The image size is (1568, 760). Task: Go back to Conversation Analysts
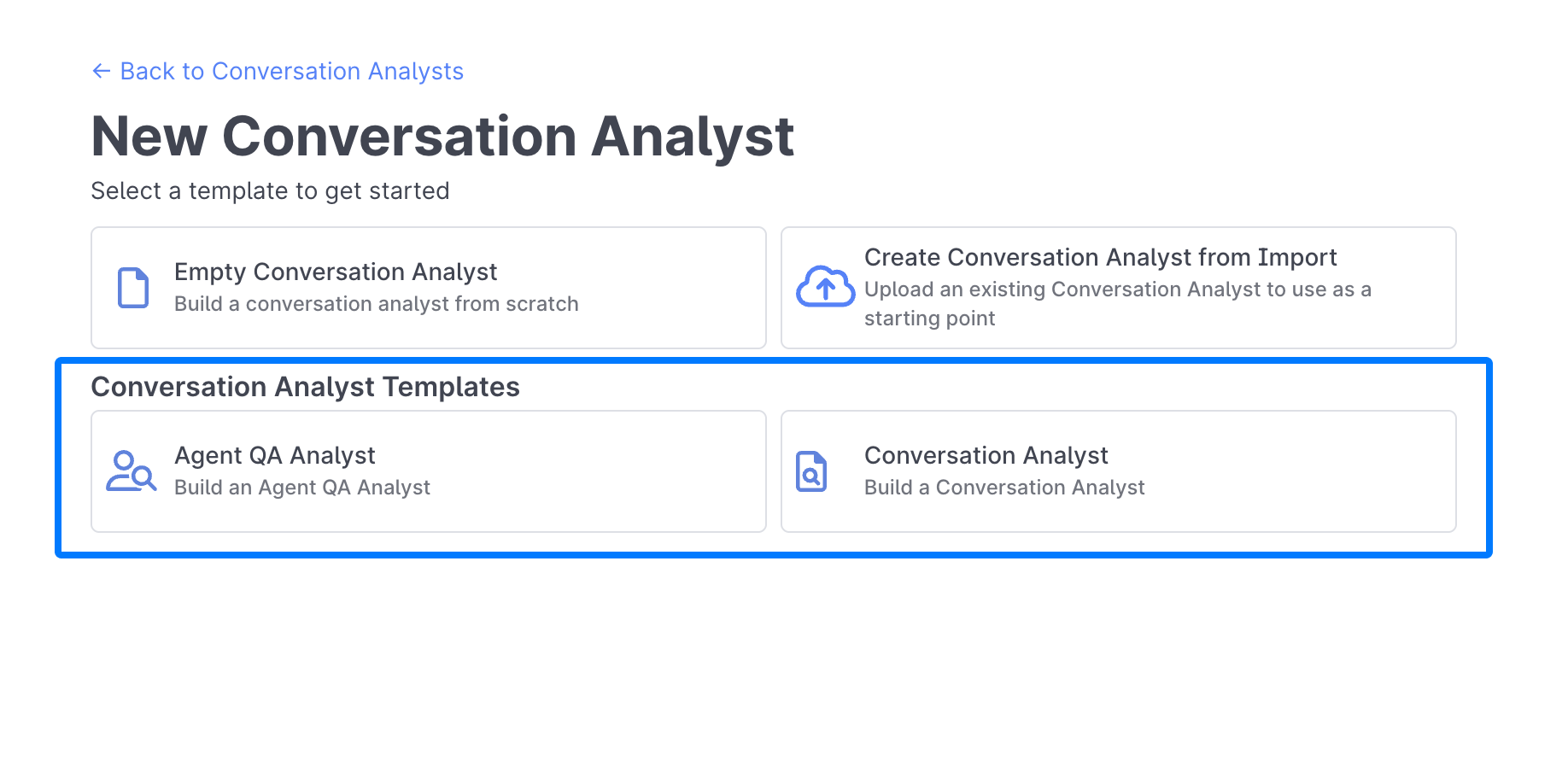[291, 72]
